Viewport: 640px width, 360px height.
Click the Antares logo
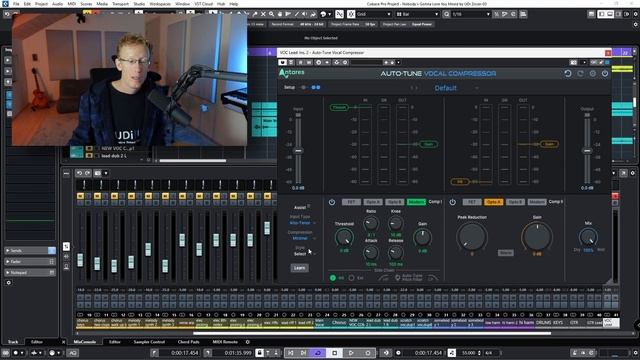click(x=291, y=73)
